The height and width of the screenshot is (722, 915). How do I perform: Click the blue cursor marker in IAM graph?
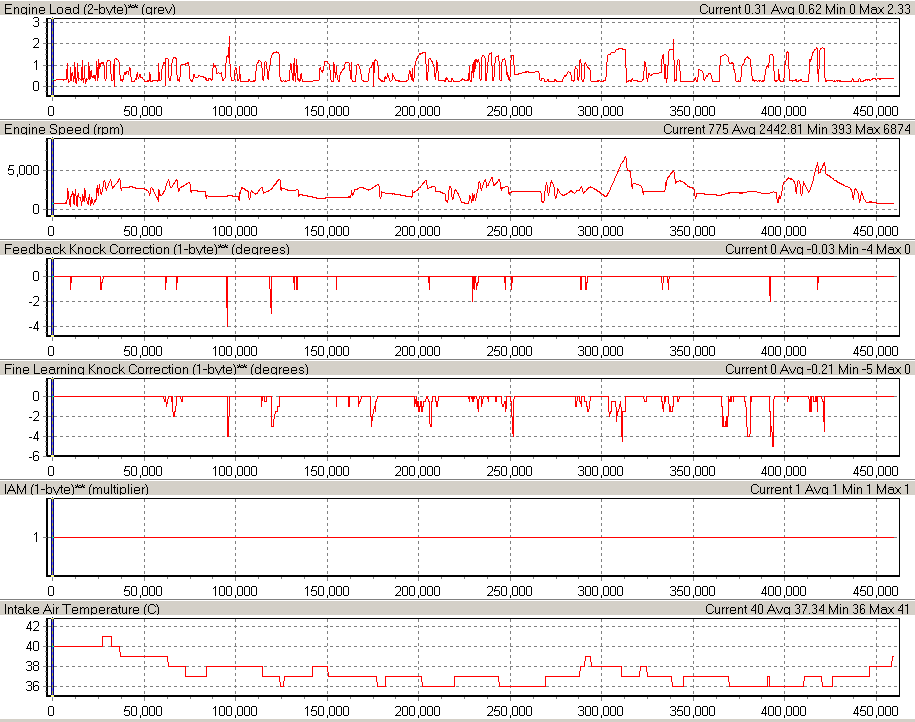click(50, 535)
